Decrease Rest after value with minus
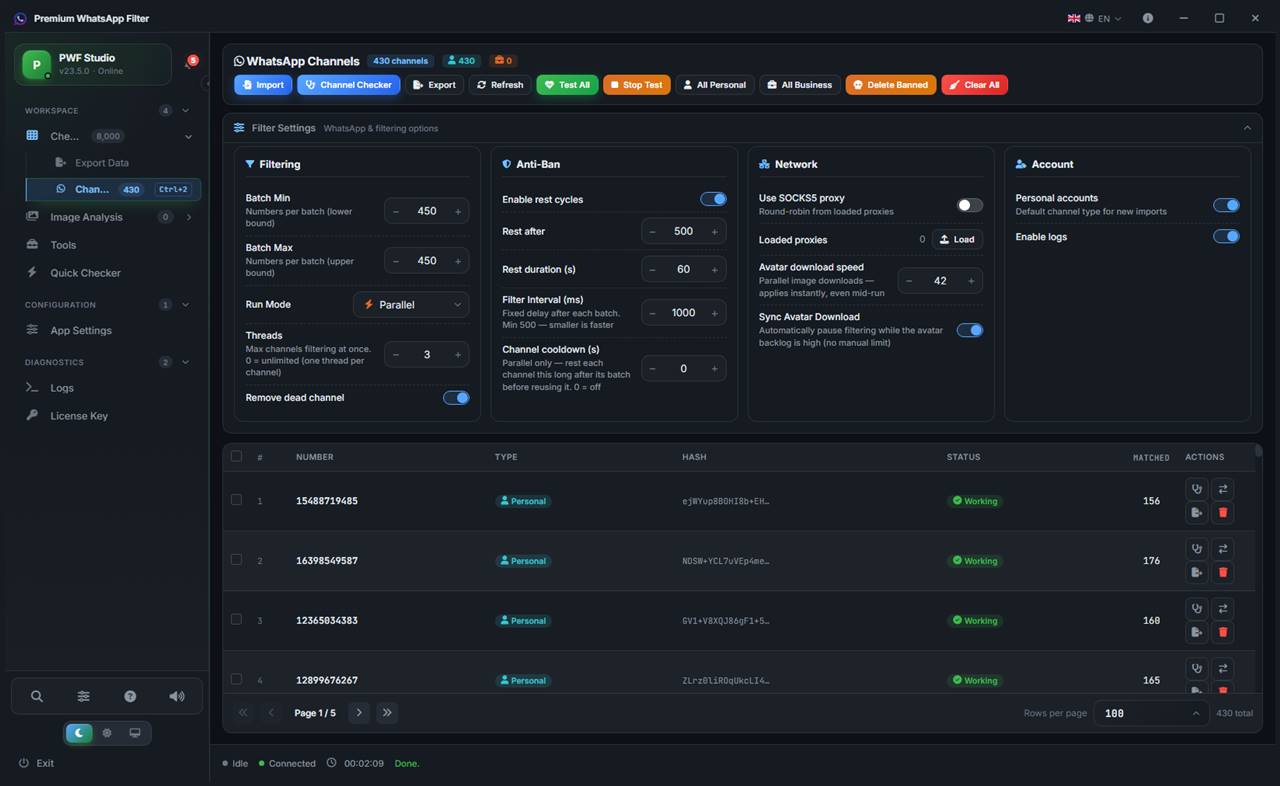The width and height of the screenshot is (1280, 786). 653,231
